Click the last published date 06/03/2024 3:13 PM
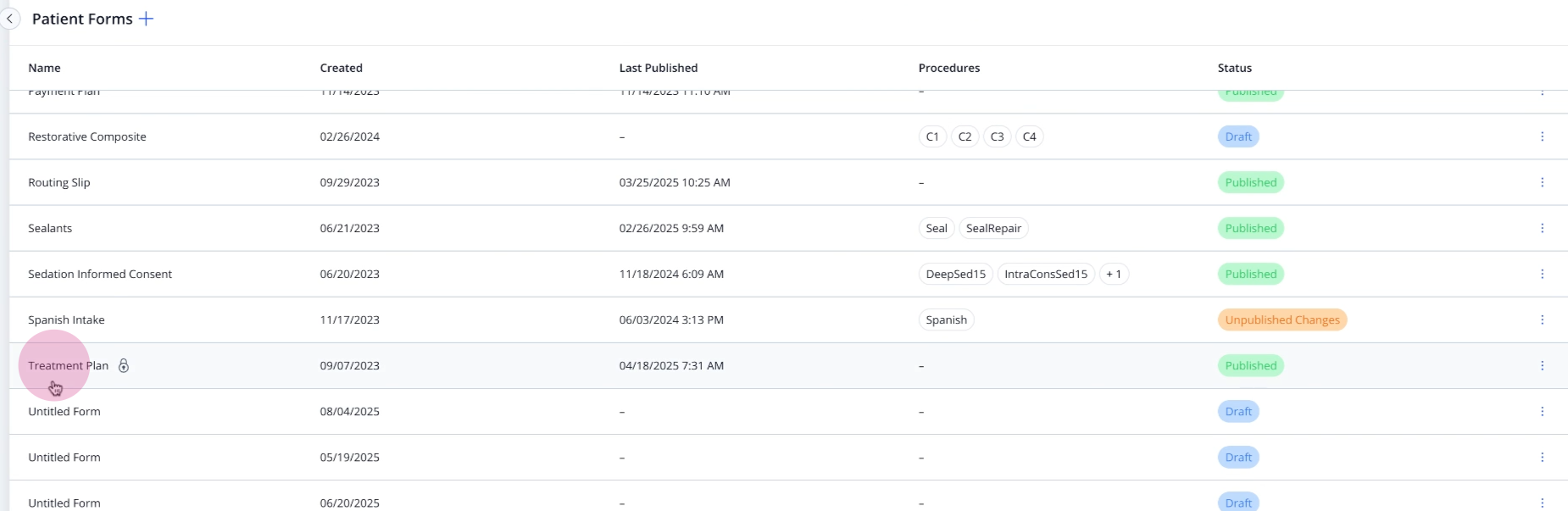The height and width of the screenshot is (511, 1568). click(671, 319)
